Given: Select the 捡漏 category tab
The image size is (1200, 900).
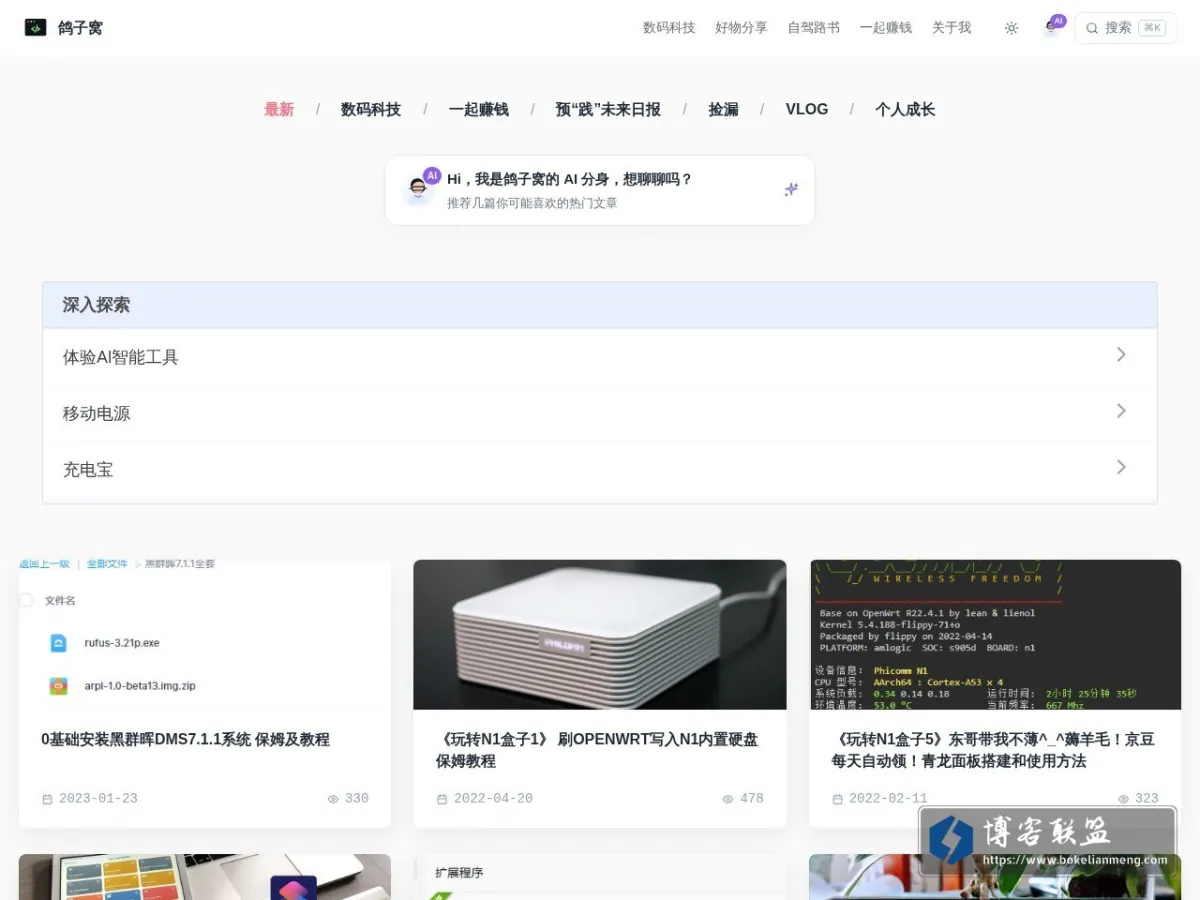Looking at the screenshot, I should pyautogui.click(x=724, y=109).
